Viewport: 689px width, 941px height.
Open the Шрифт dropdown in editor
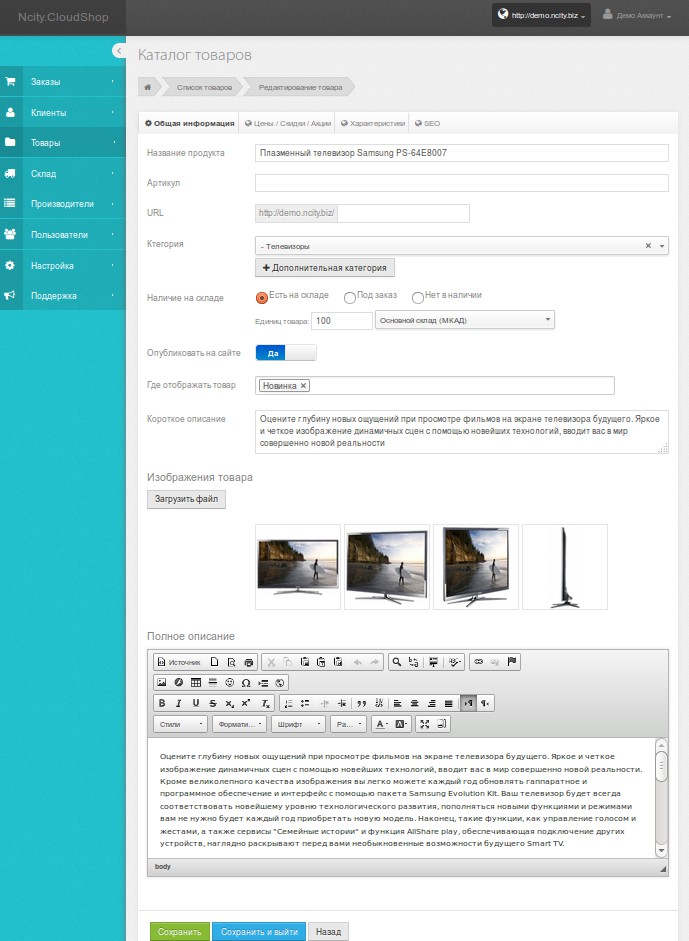click(298, 724)
